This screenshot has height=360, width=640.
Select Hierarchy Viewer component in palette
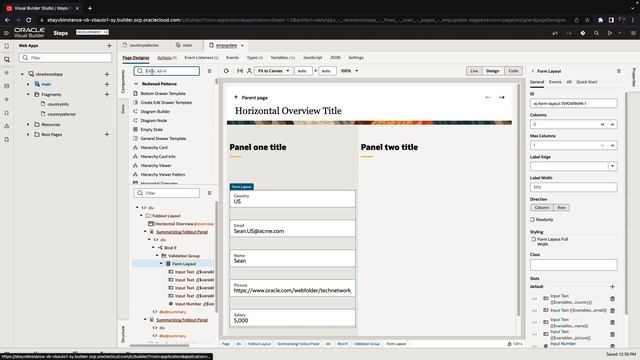coord(156,166)
